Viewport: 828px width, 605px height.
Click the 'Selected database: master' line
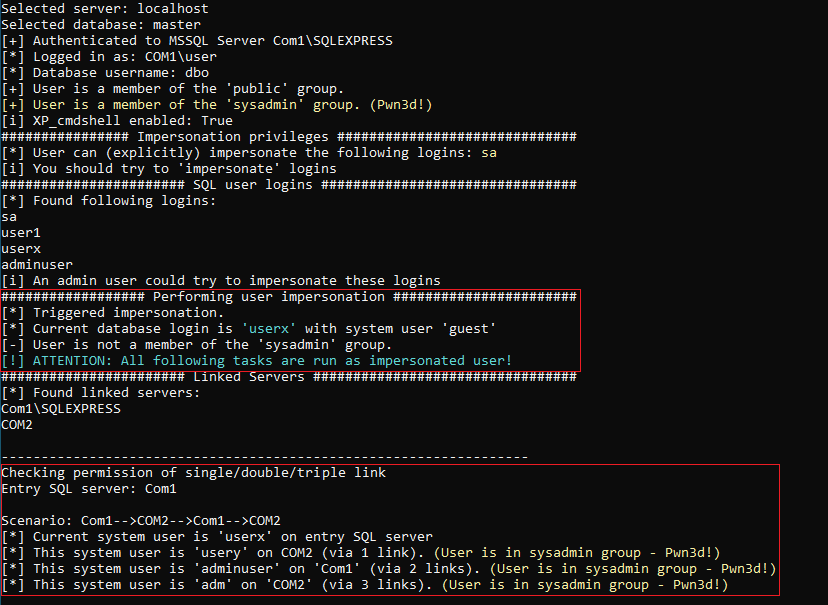click(101, 24)
